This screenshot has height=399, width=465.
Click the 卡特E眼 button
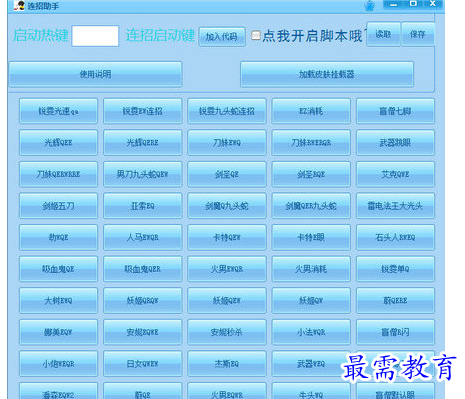311,237
